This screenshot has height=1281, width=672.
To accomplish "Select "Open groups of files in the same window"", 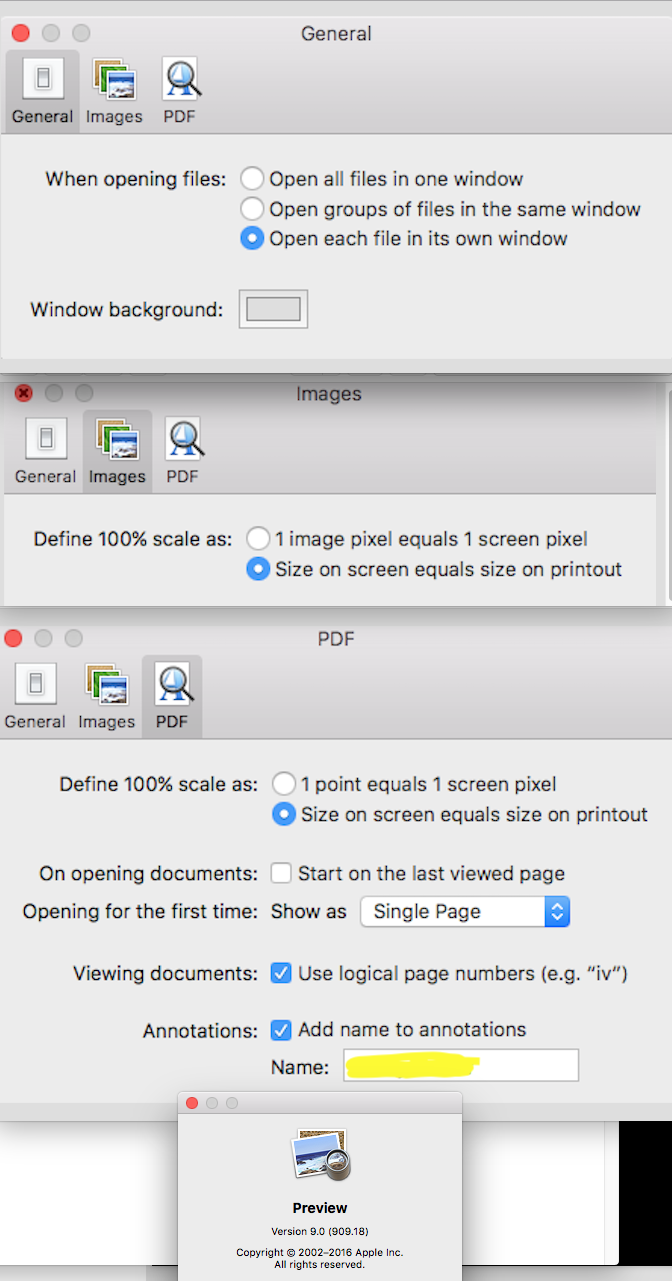I will tap(251, 208).
